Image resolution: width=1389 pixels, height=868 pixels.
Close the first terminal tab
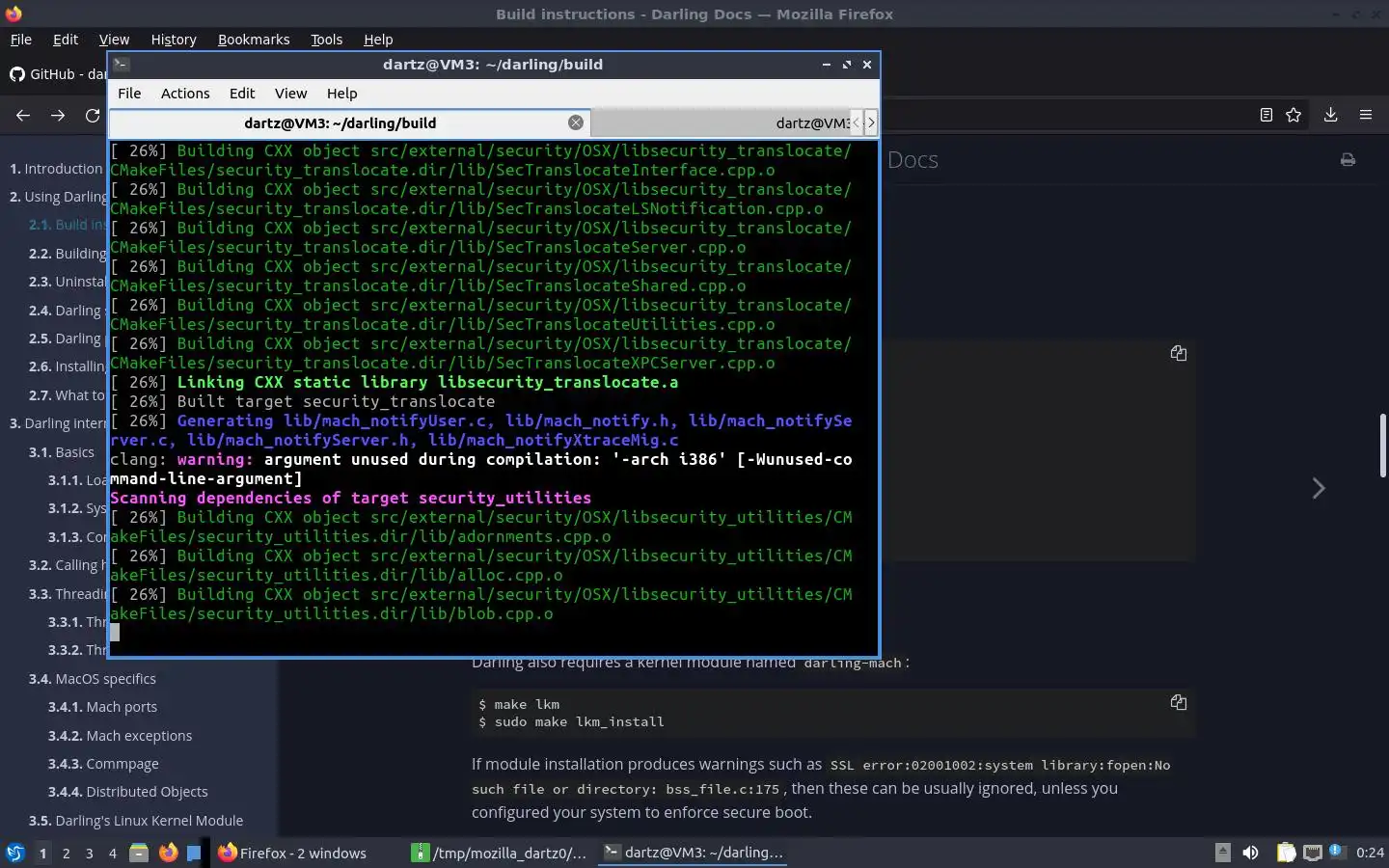[576, 122]
